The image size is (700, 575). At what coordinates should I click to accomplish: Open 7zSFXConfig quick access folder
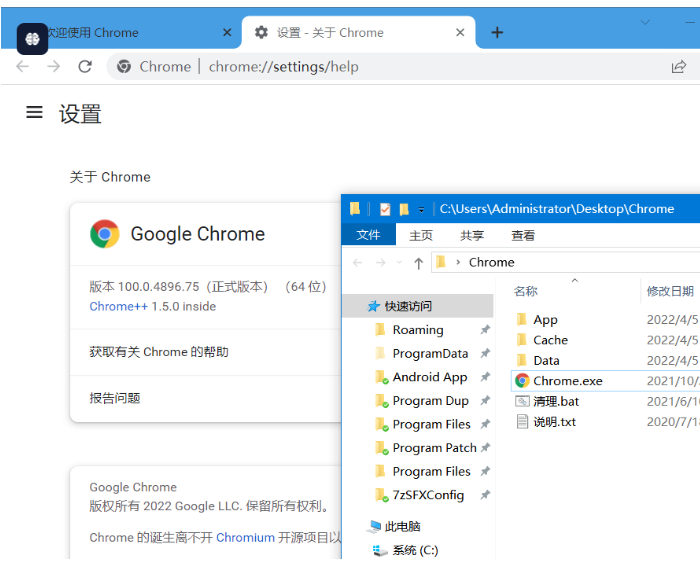click(x=428, y=495)
